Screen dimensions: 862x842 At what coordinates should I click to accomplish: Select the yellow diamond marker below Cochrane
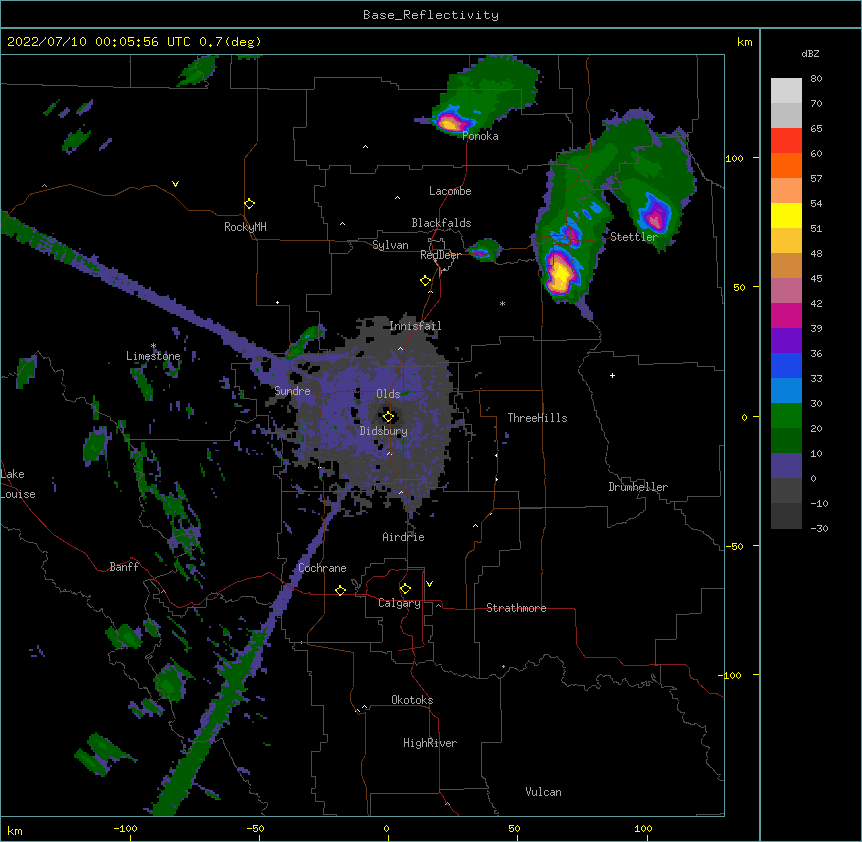340,590
